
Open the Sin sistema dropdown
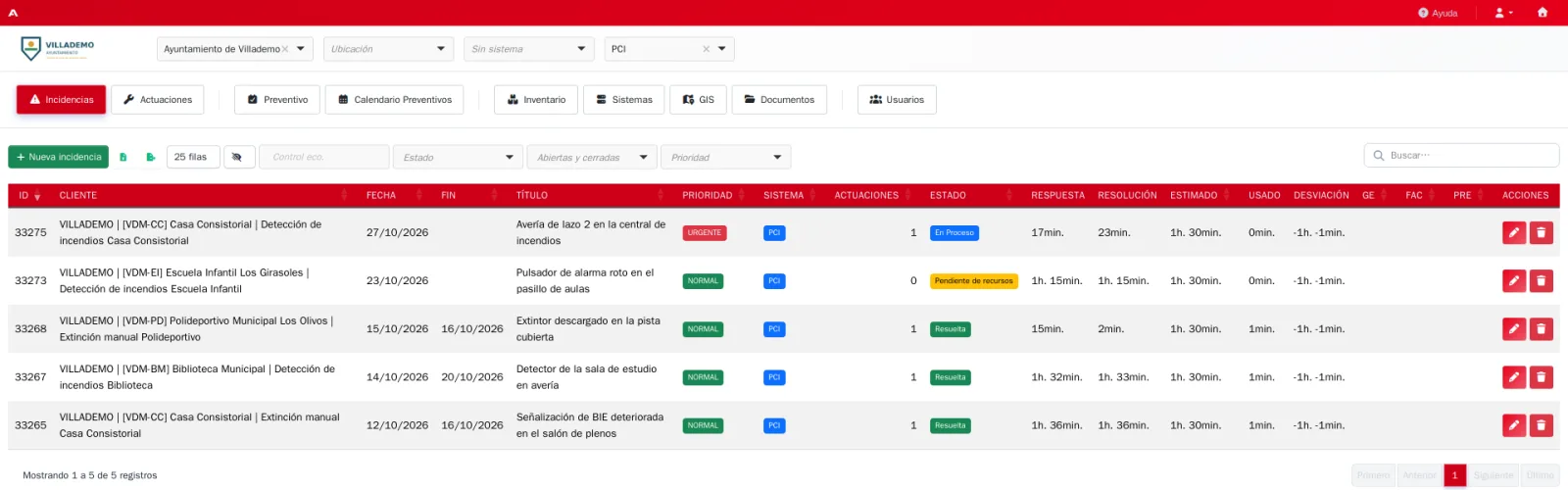click(x=528, y=49)
